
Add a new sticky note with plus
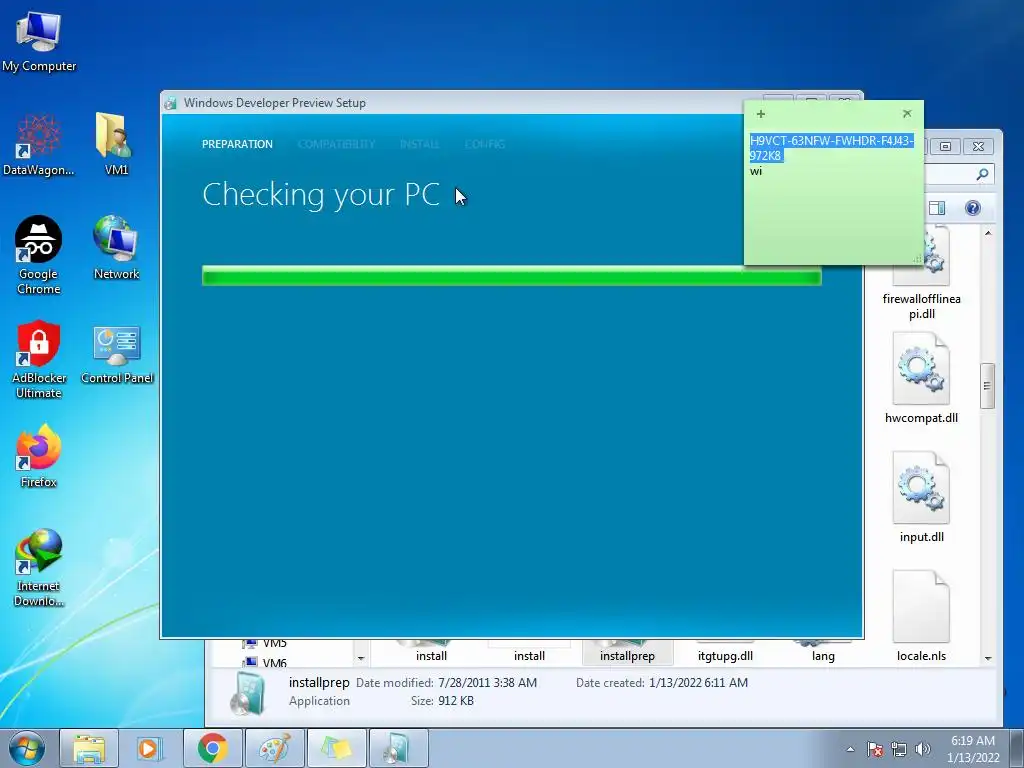pyautogui.click(x=760, y=114)
